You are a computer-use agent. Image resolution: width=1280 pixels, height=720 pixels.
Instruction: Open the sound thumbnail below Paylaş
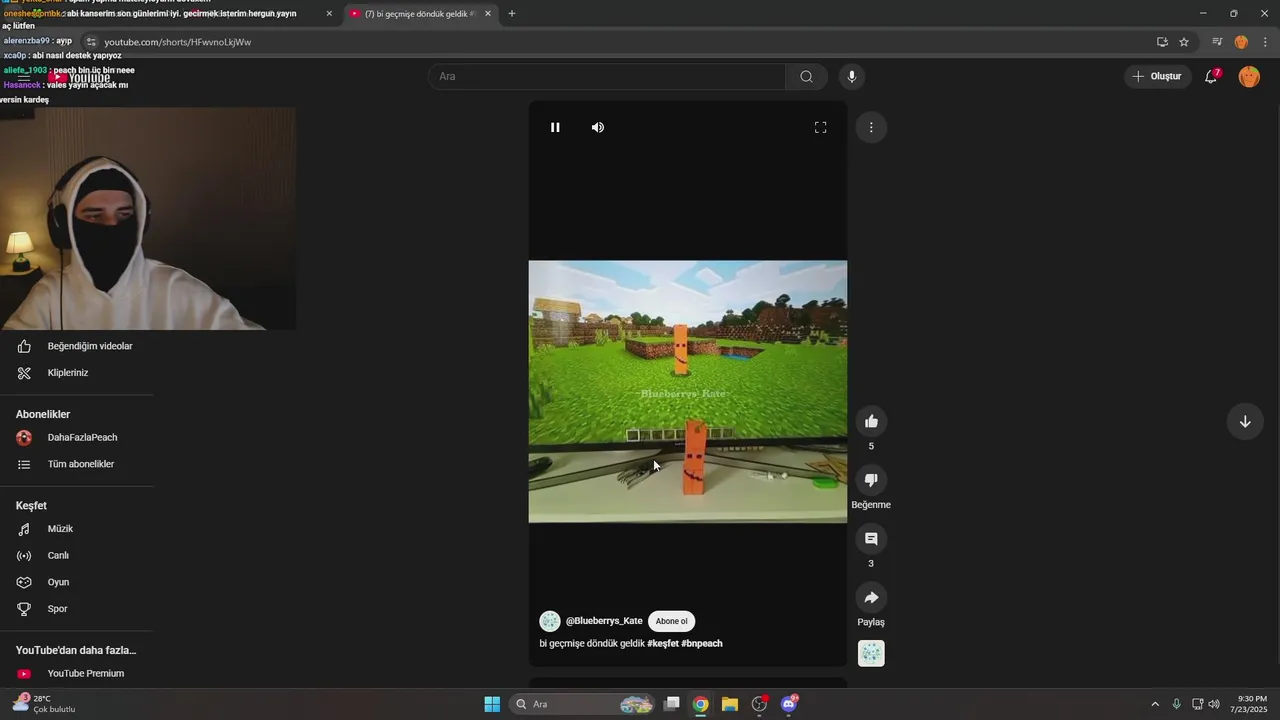(871, 653)
